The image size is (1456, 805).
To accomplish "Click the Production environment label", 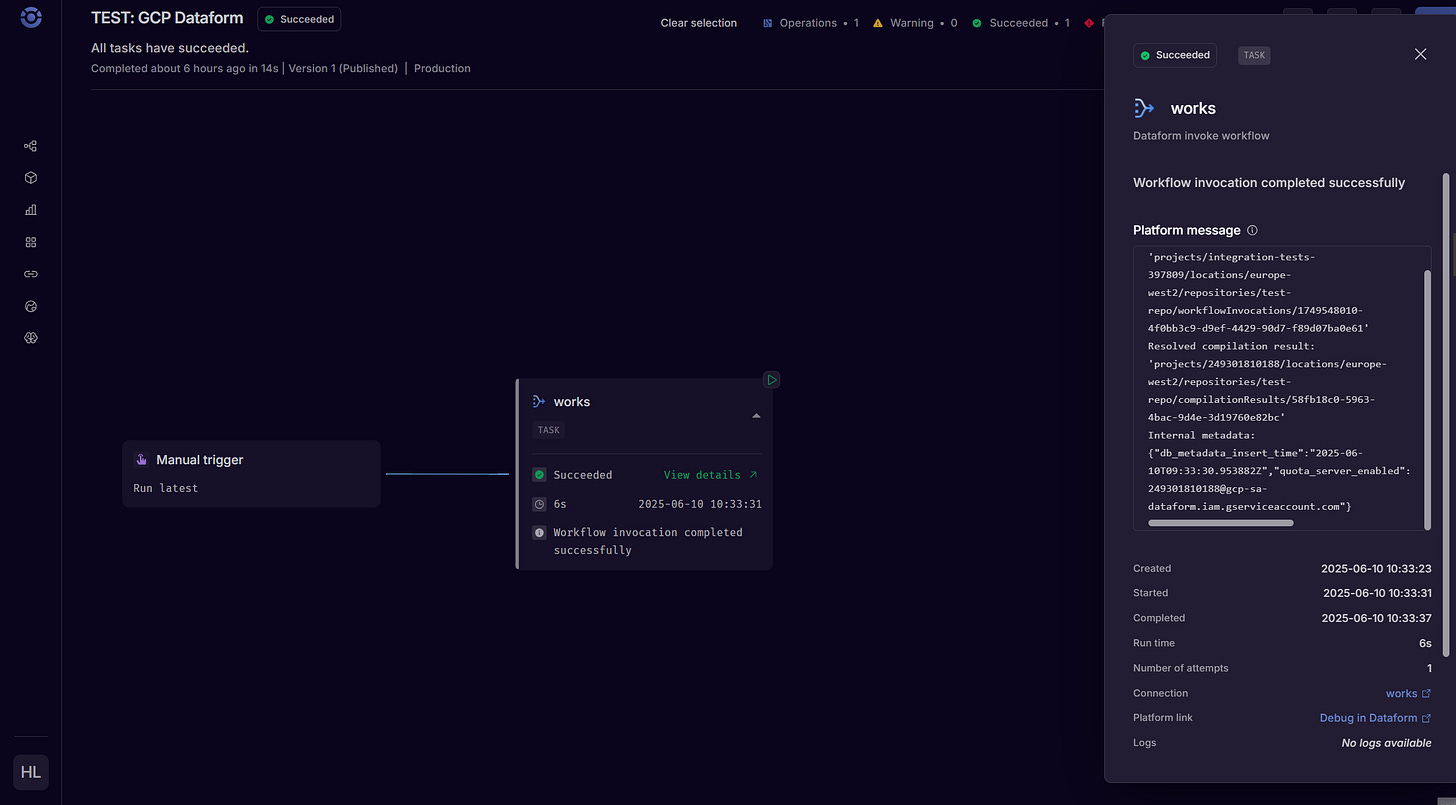I will click(442, 69).
